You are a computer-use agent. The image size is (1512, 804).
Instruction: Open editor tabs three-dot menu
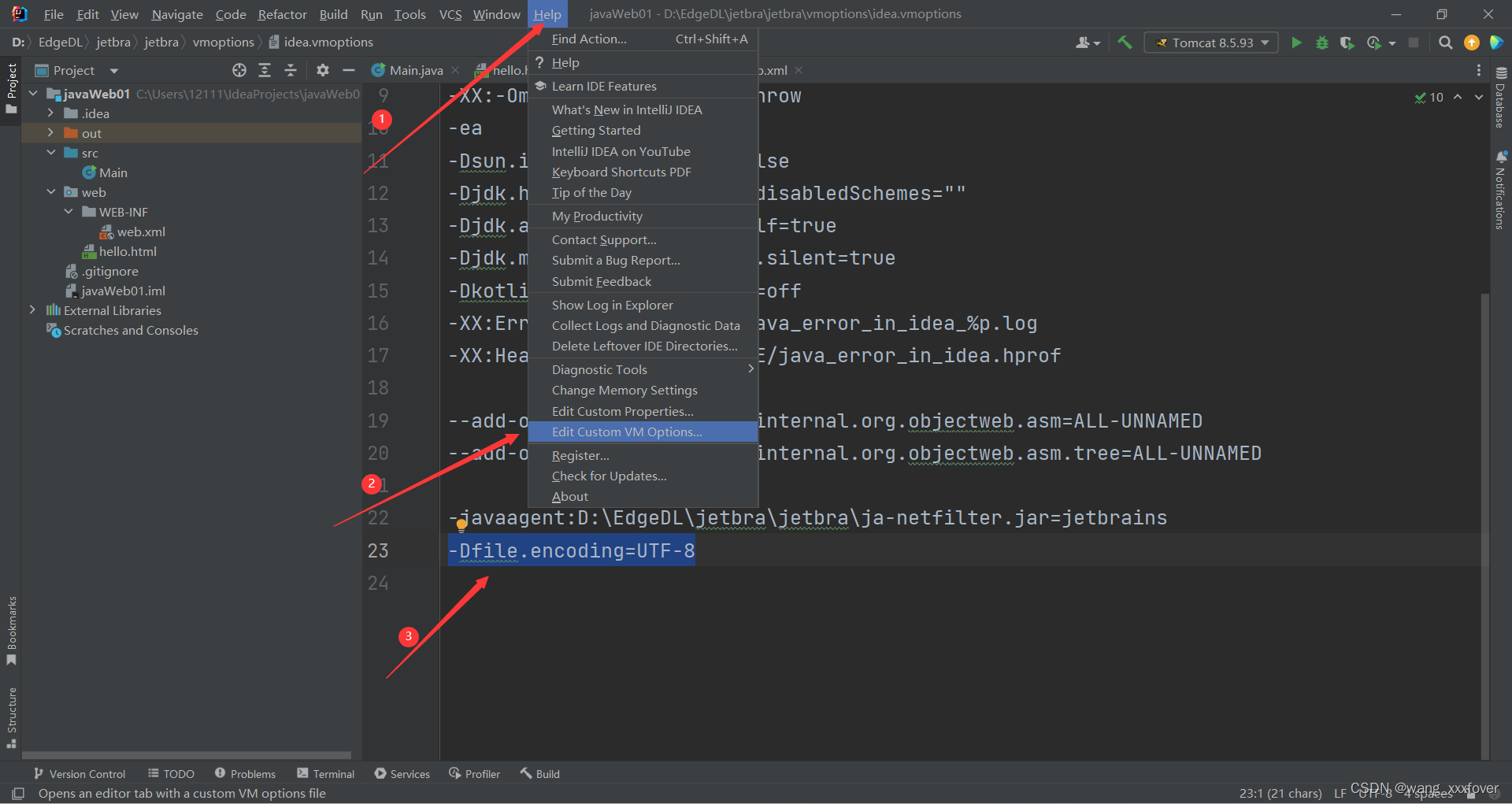[1478, 70]
